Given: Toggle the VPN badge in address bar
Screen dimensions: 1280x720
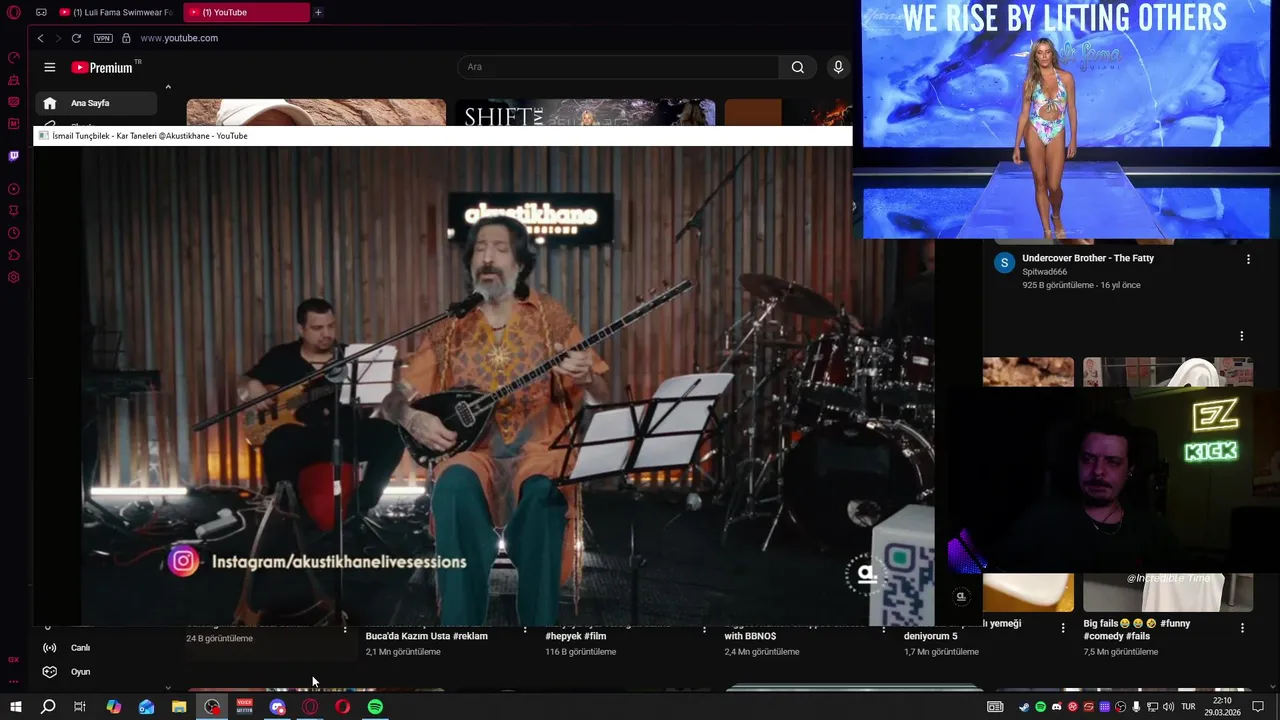Looking at the screenshot, I should [103, 38].
